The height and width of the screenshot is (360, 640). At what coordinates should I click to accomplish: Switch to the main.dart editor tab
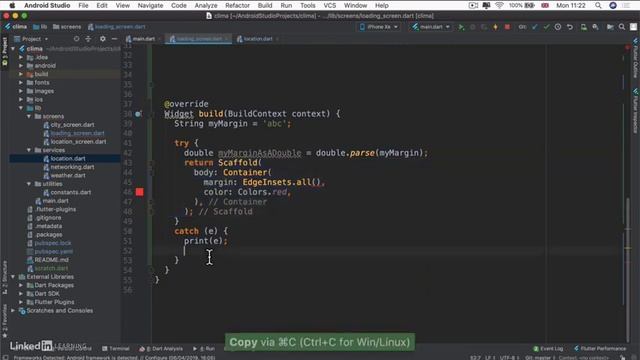140,39
